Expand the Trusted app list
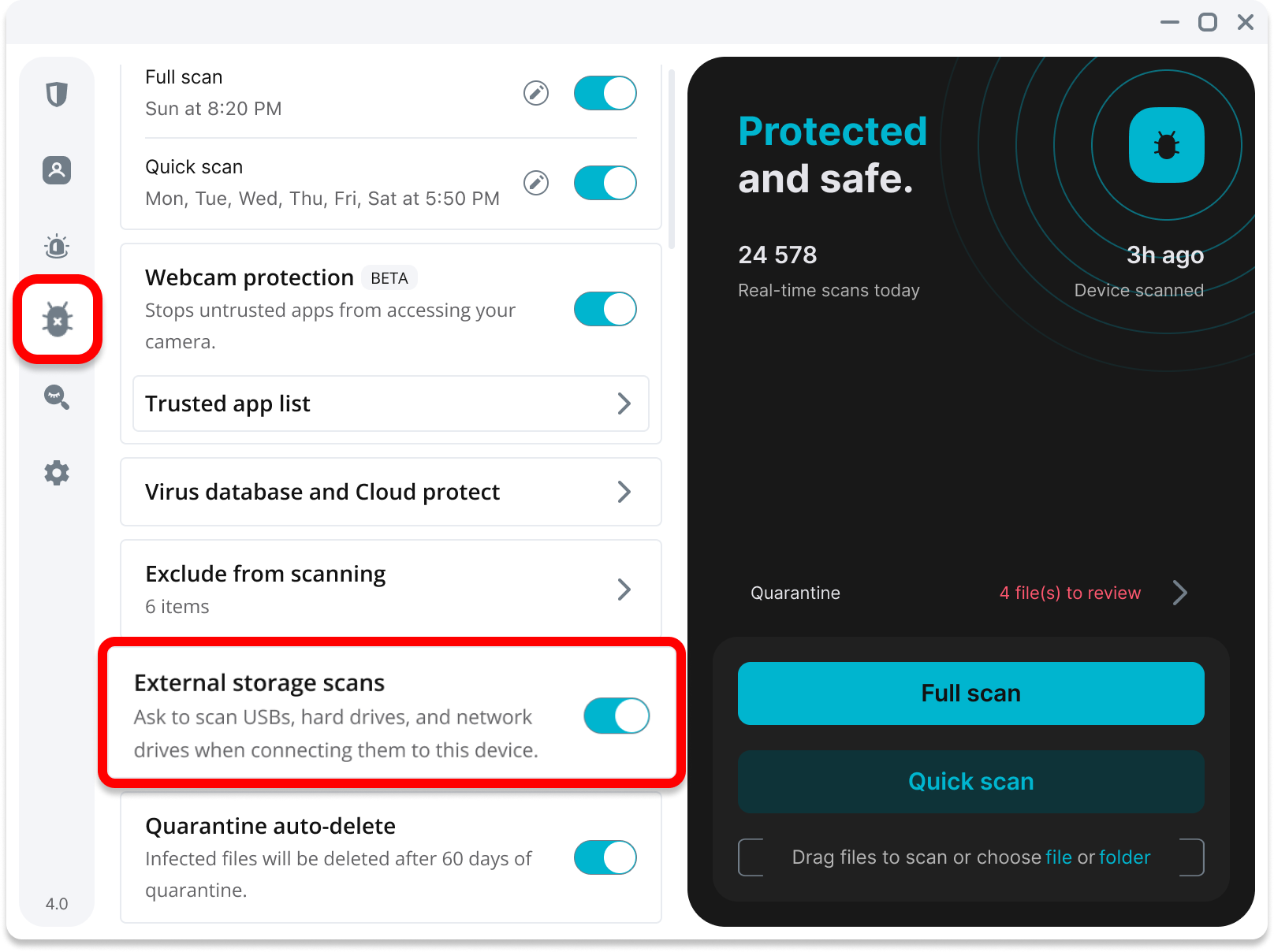 point(391,403)
